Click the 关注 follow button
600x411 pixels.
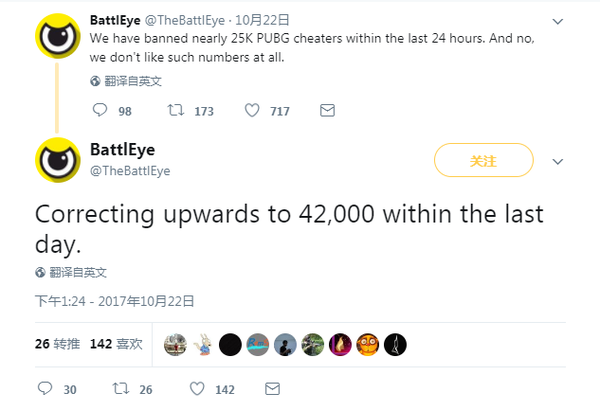pyautogui.click(x=483, y=160)
